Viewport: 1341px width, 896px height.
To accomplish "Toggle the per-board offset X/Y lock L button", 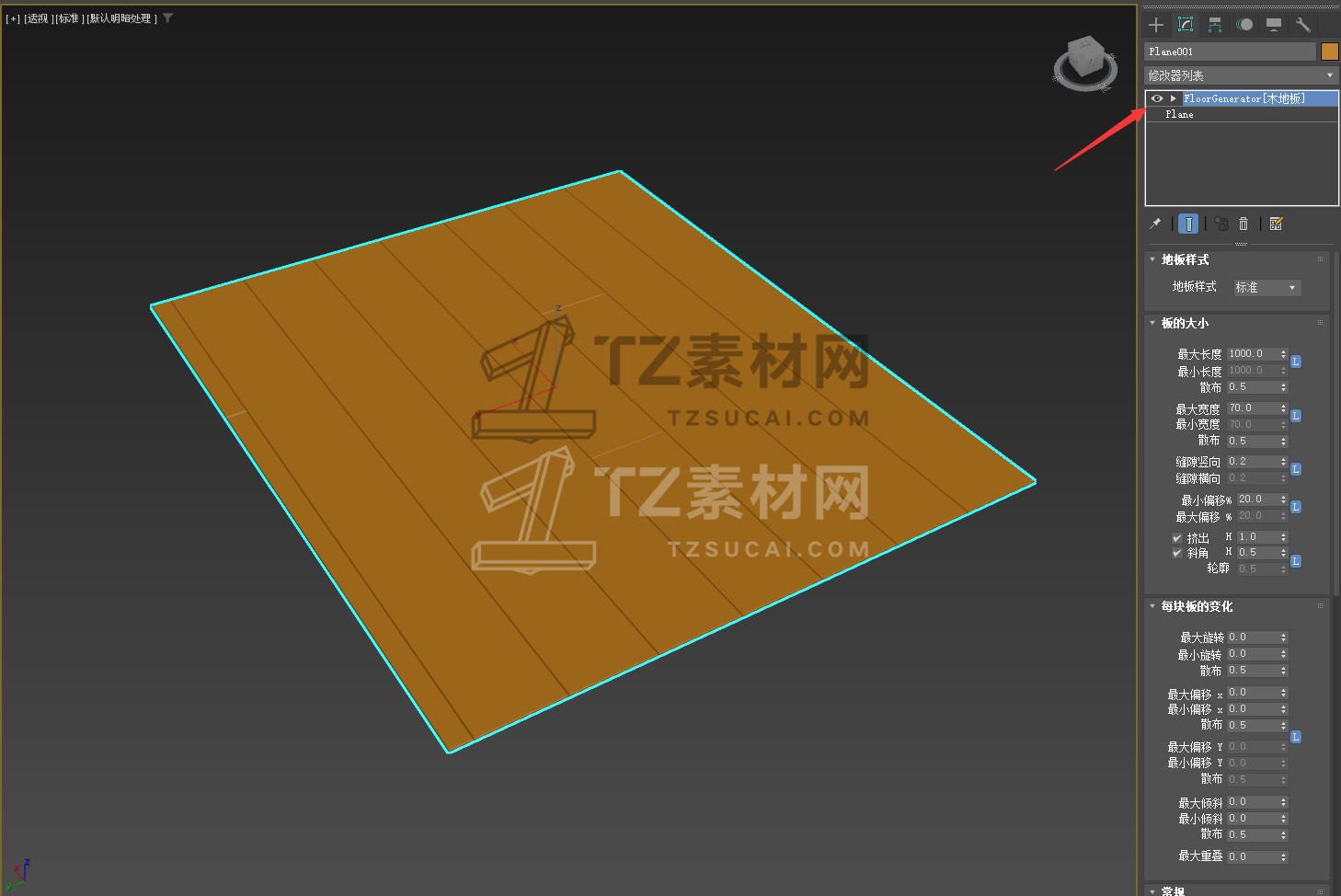I will (1296, 737).
